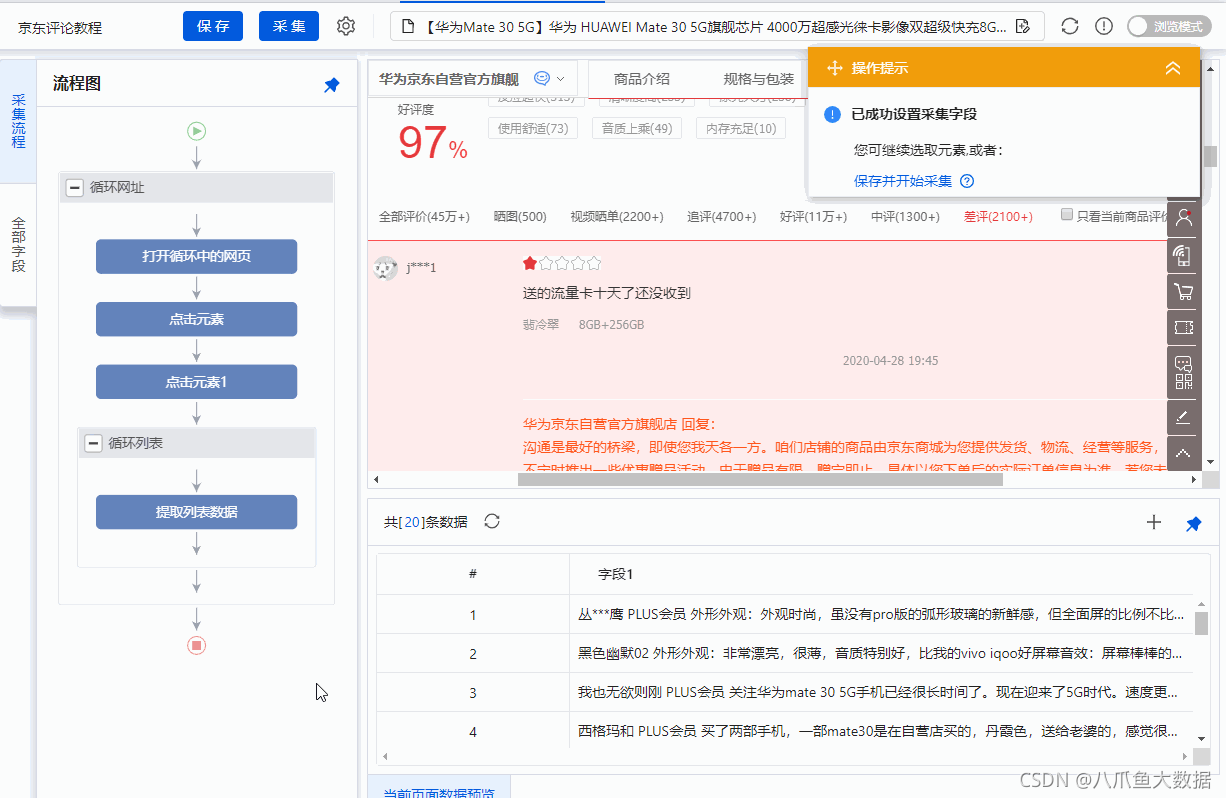
Task: Filter by 好评(11万+)
Action: (x=814, y=217)
